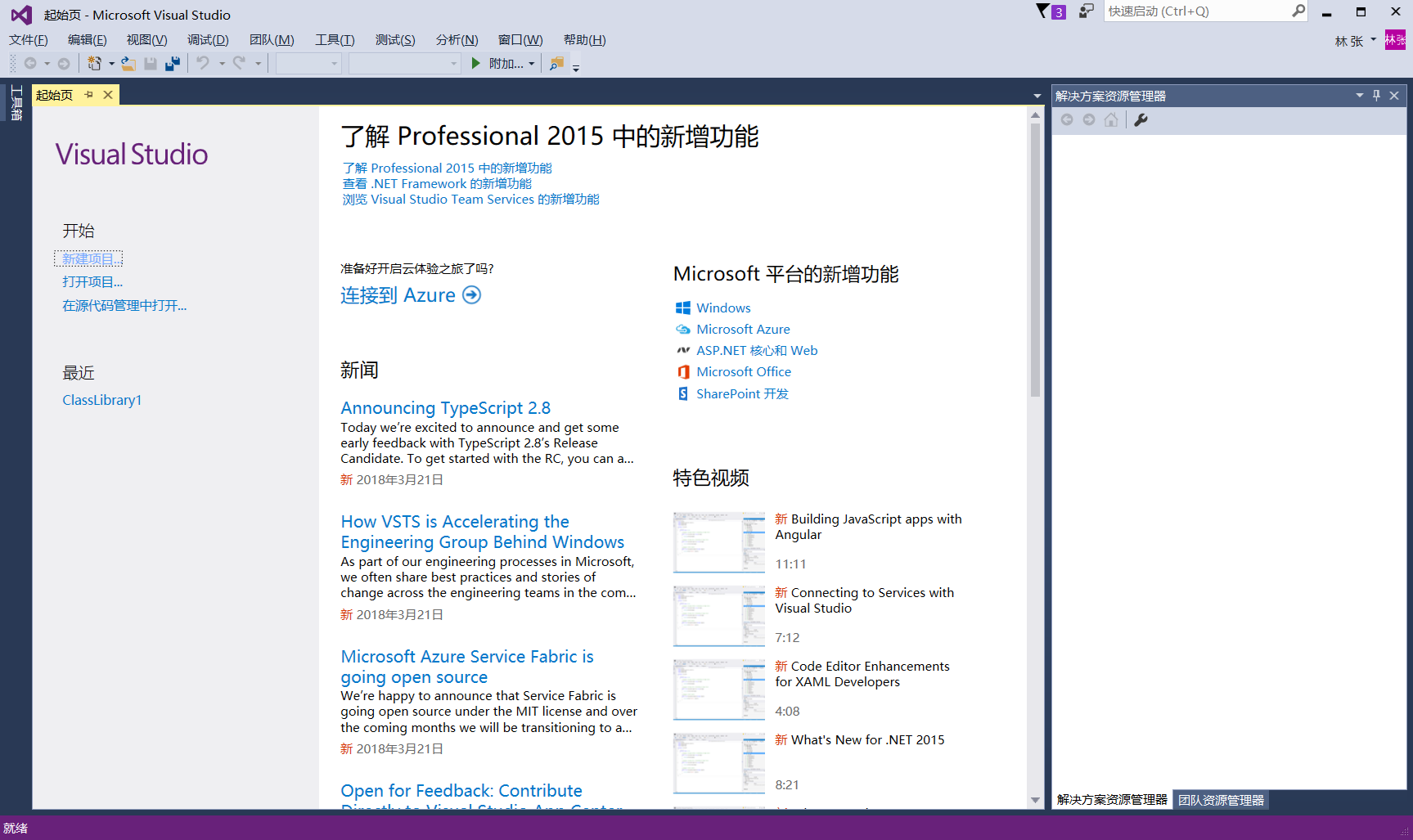Expand the 林 张 account dropdown

point(1374,39)
